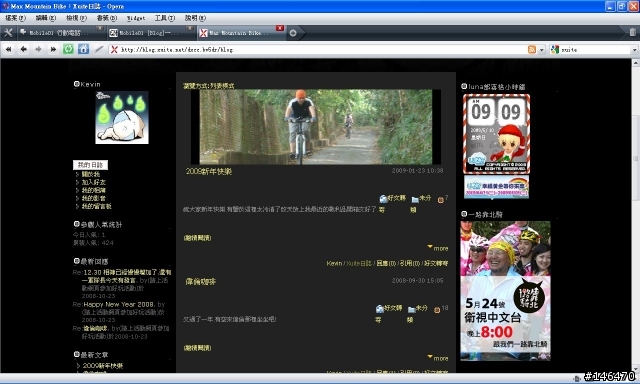Click the 我的日誌 button in sidebar
Image resolution: width=640 pixels, height=384 pixels.
pyautogui.click(x=91, y=165)
